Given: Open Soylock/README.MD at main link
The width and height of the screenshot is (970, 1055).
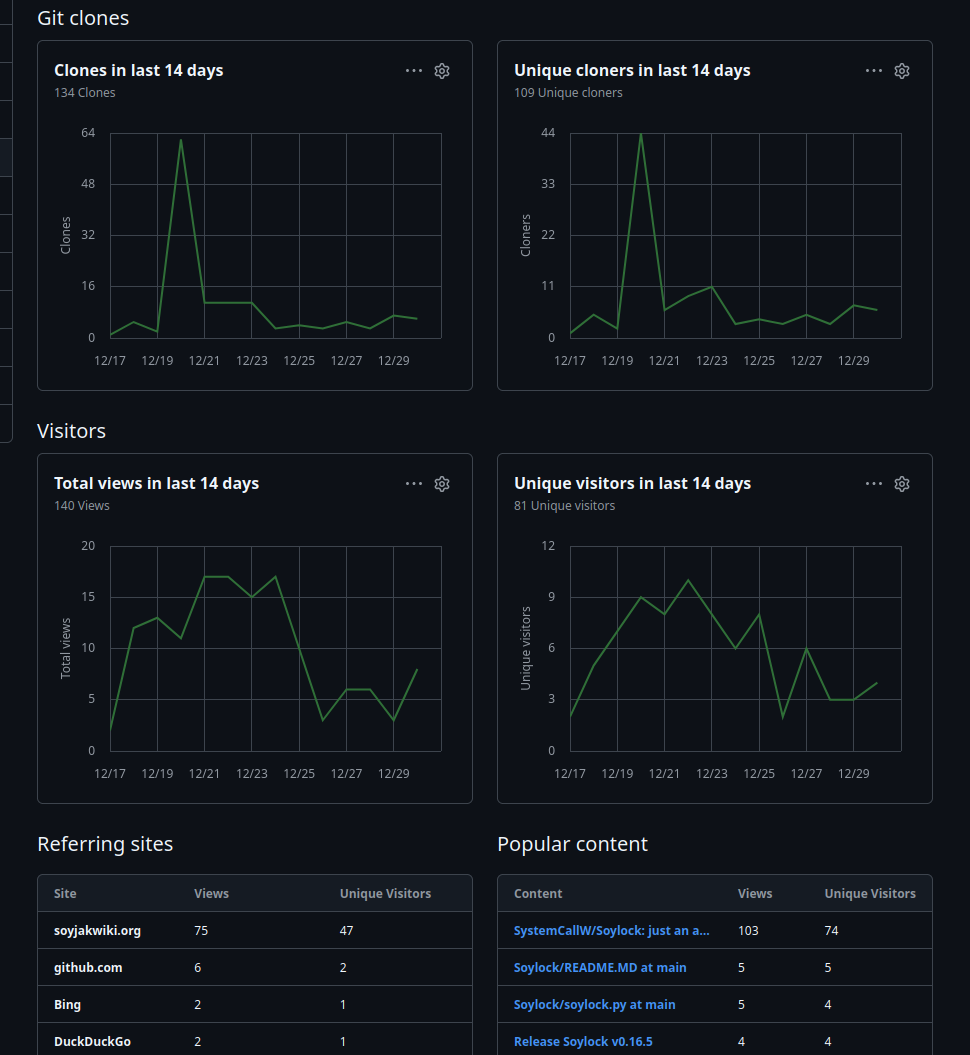Looking at the screenshot, I should [x=600, y=967].
